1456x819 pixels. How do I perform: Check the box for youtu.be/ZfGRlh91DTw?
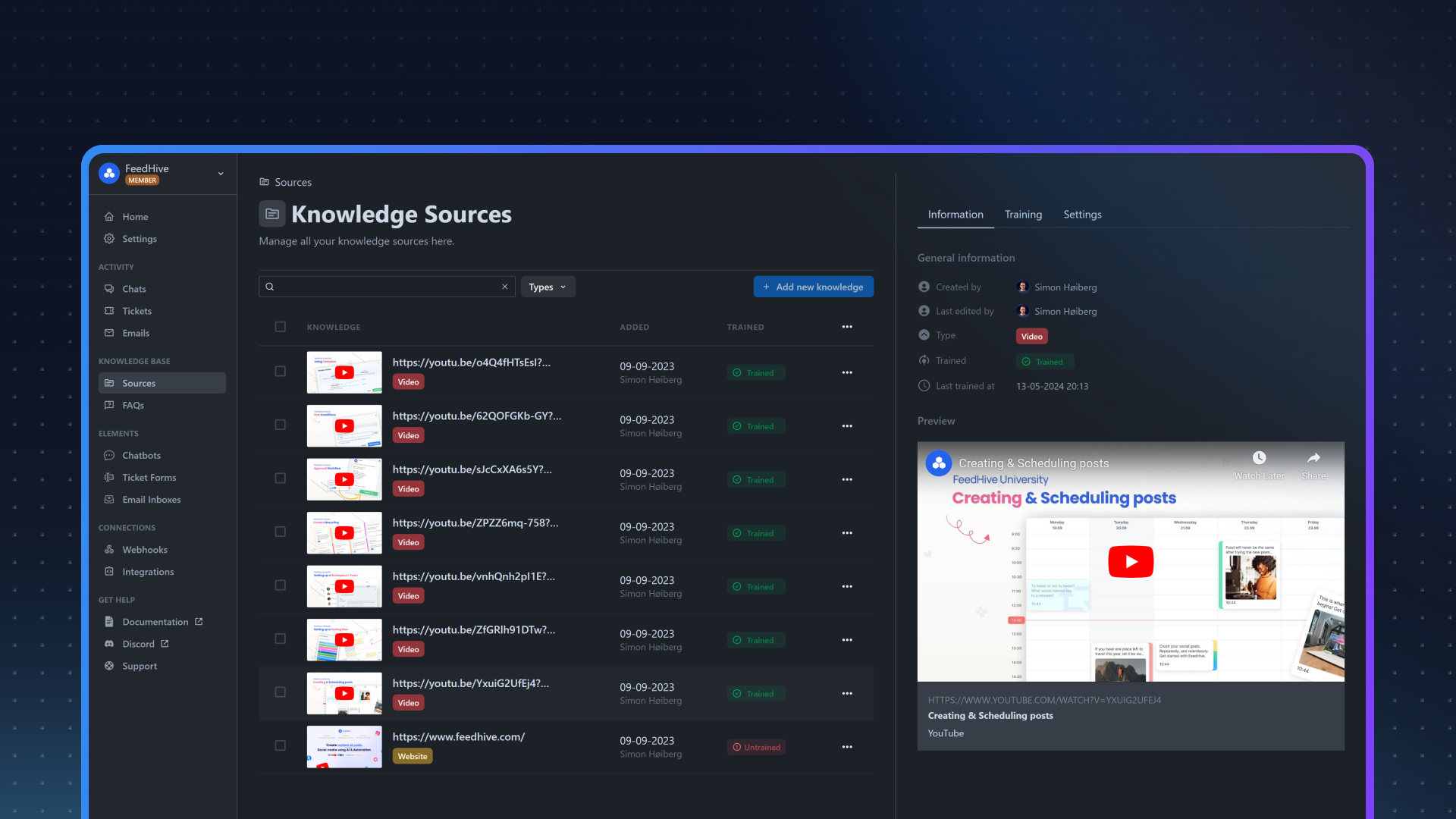pyautogui.click(x=281, y=639)
